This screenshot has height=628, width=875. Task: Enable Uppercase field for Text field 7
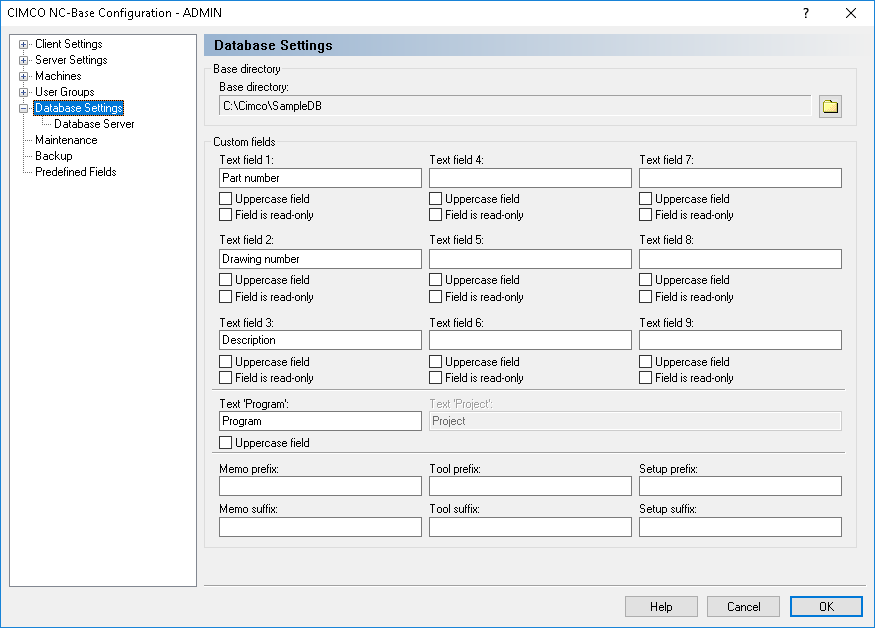(645, 199)
